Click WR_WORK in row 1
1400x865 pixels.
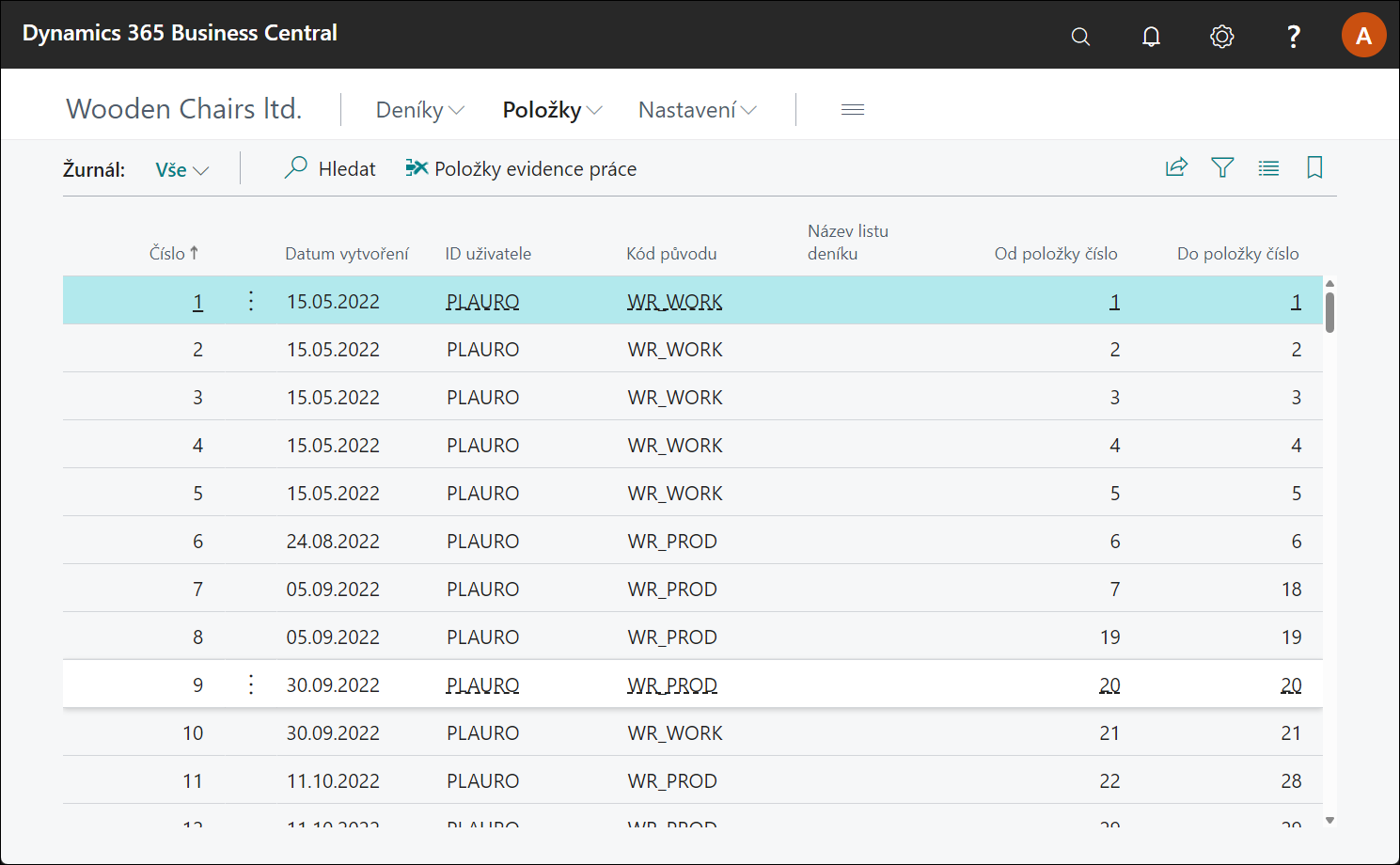pos(675,302)
